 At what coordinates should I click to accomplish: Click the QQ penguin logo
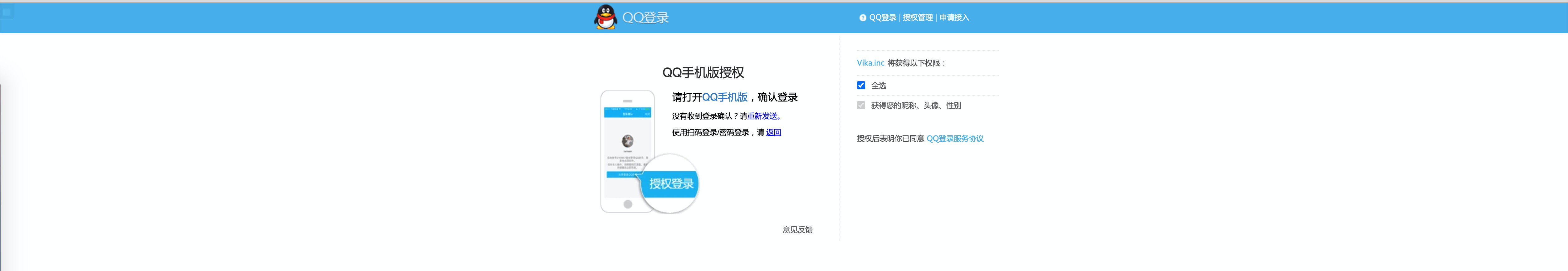point(605,17)
